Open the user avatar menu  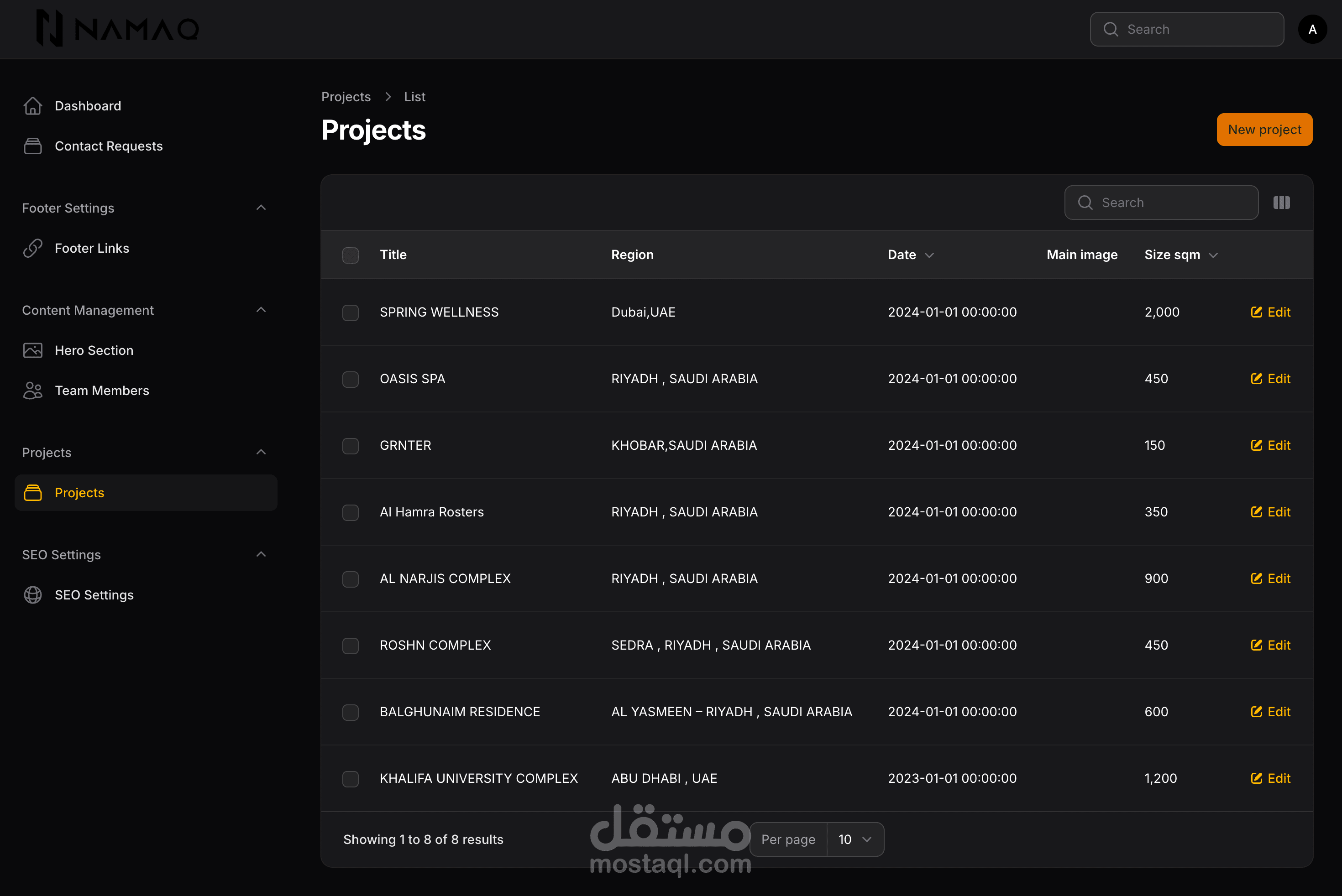coord(1312,29)
